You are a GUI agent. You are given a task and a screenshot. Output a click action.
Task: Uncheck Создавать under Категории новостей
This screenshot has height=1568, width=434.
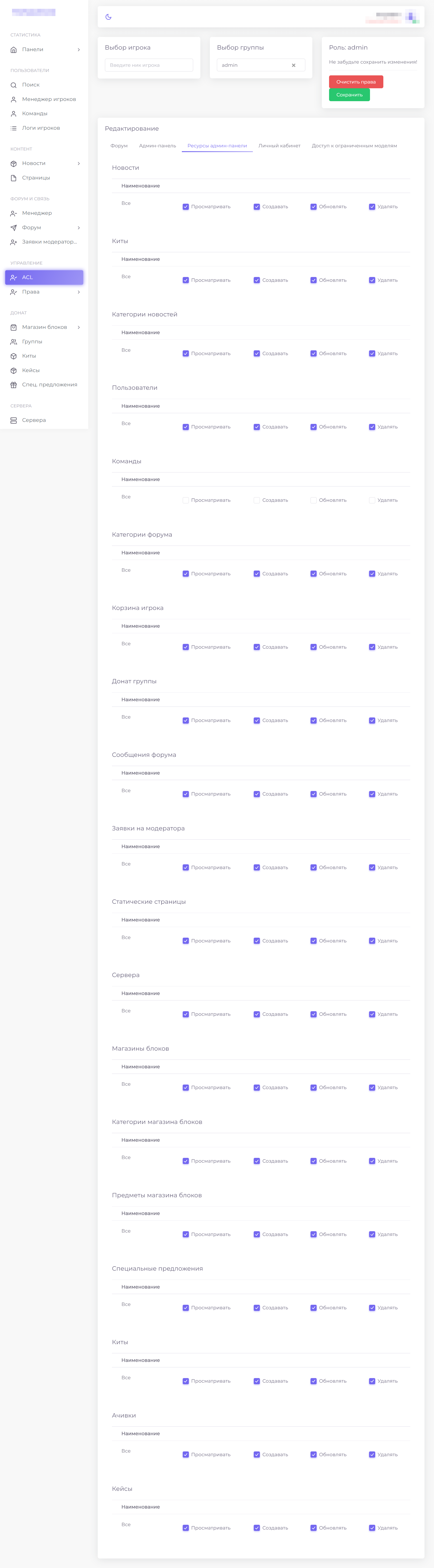256,354
